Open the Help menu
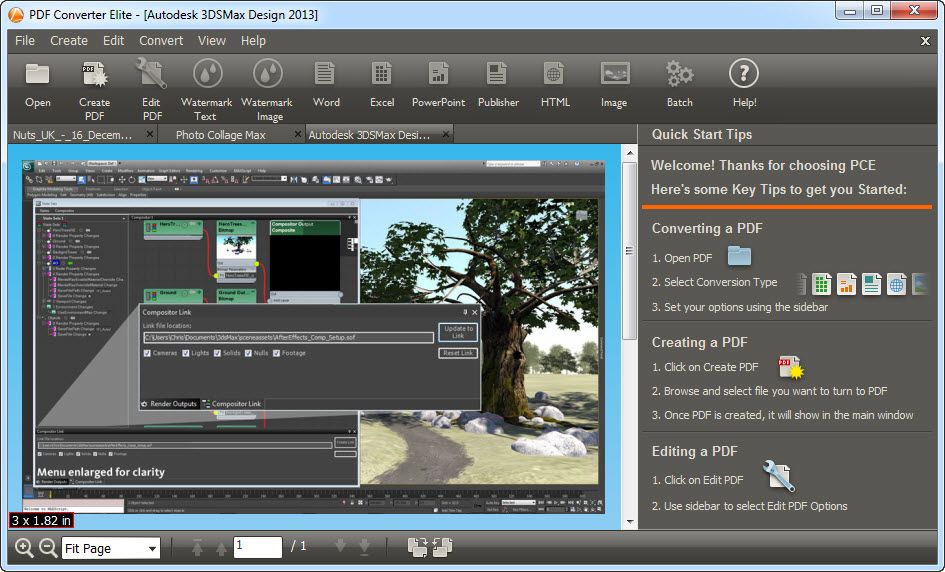This screenshot has height=572, width=945. click(253, 40)
